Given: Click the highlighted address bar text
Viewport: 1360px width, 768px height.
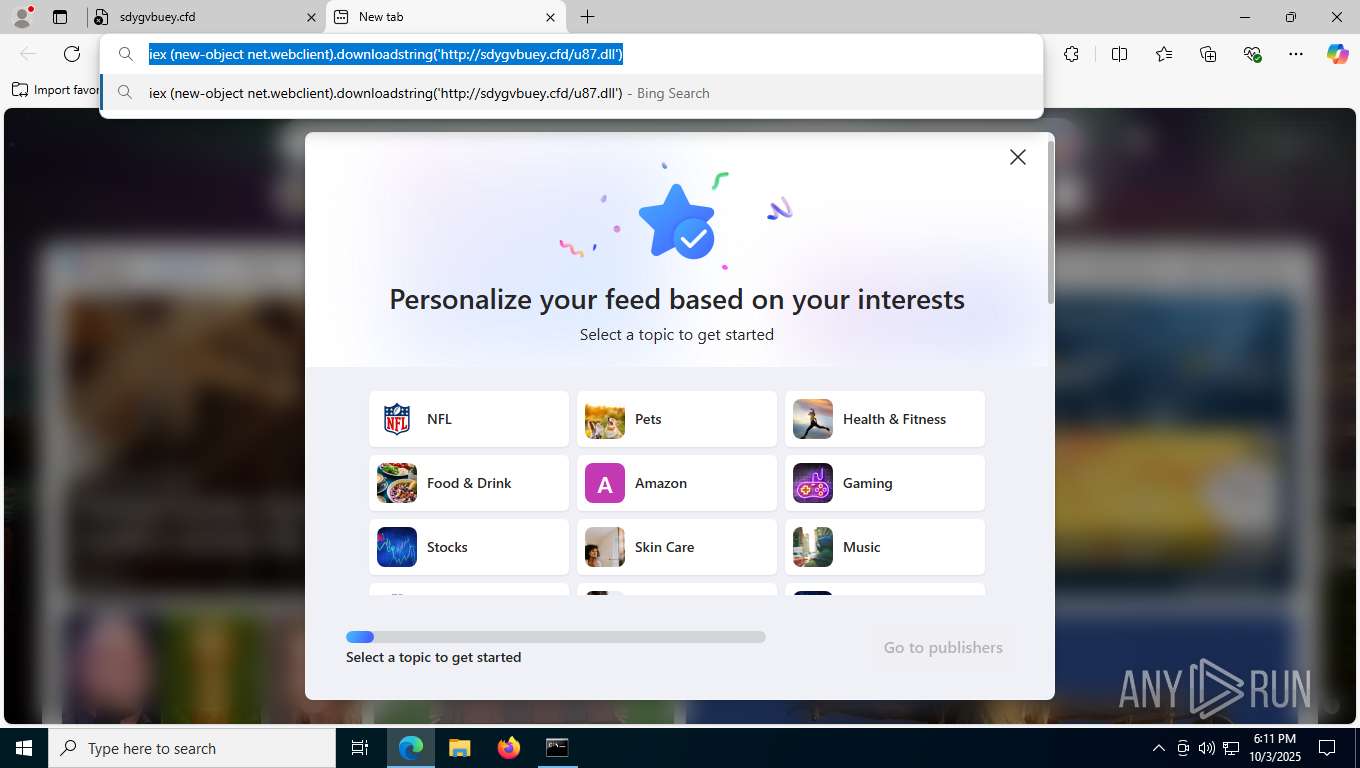Looking at the screenshot, I should point(386,54).
